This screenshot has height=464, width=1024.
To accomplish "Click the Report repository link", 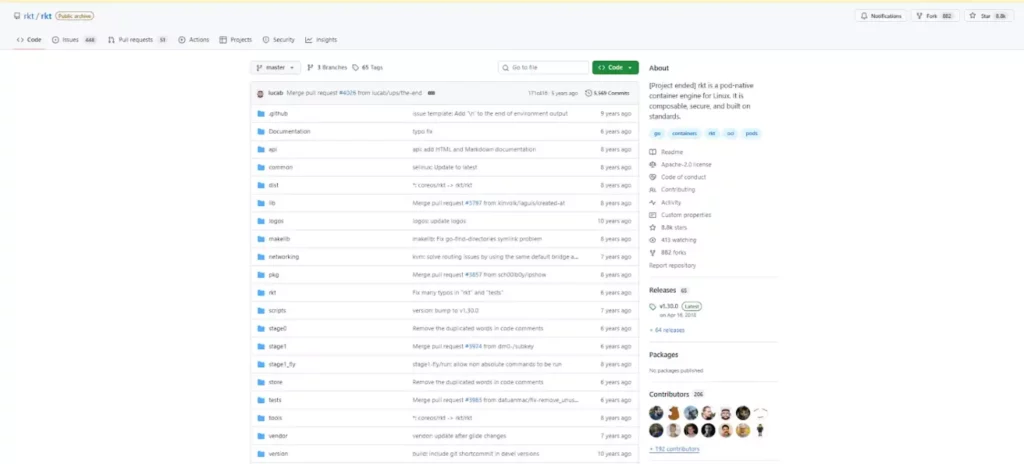I will (x=672, y=265).
